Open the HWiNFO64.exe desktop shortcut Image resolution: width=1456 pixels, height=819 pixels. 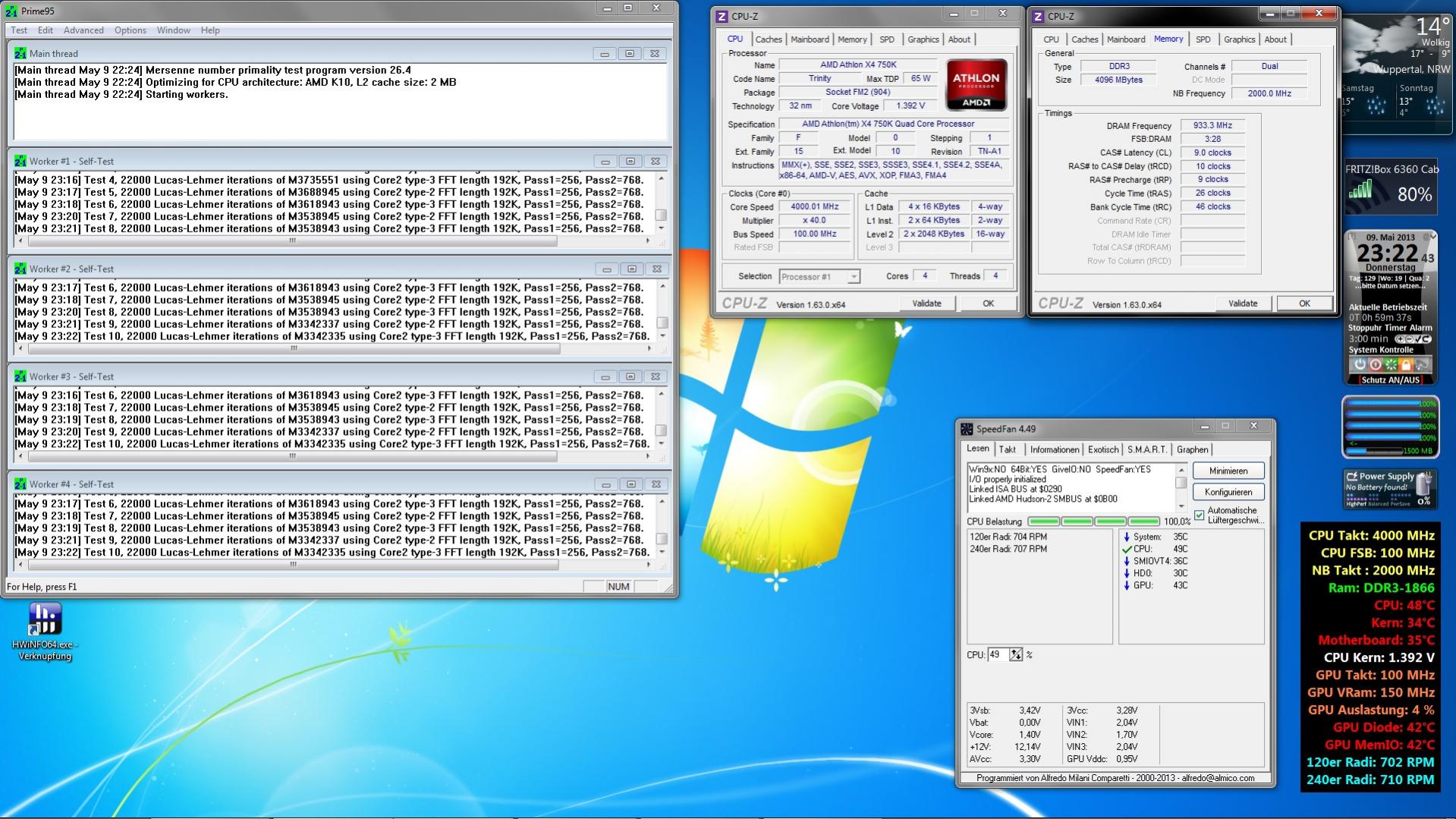tap(45, 631)
